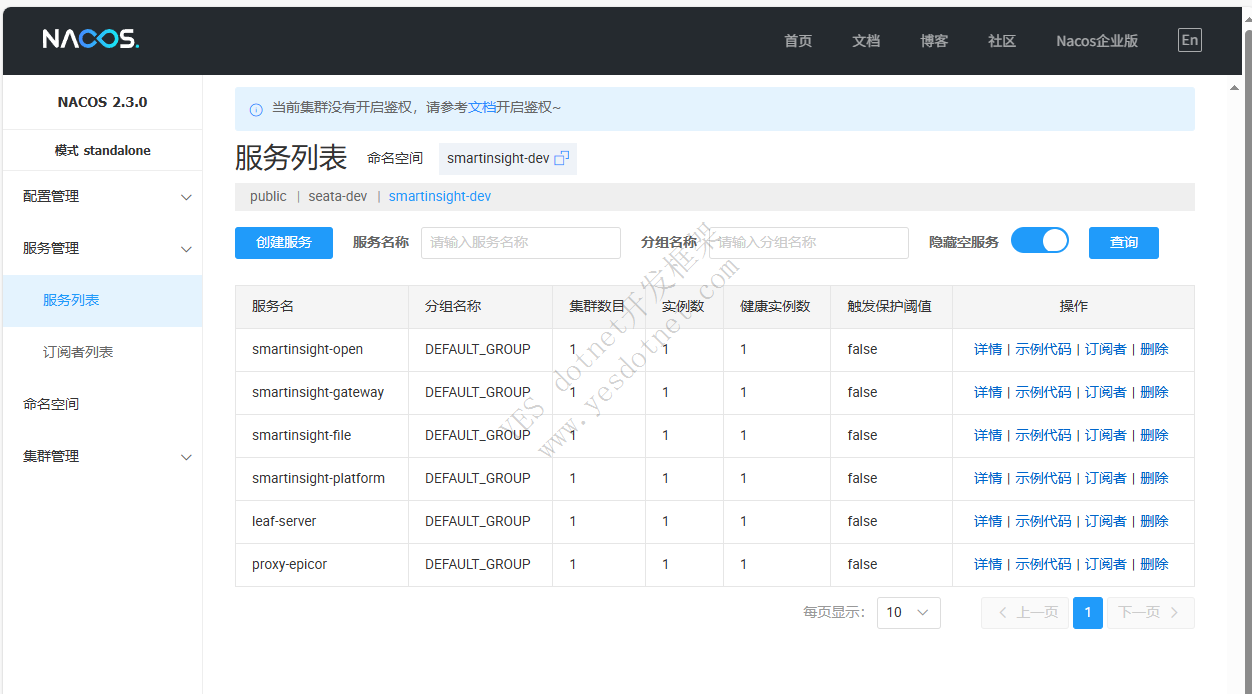Image resolution: width=1252 pixels, height=694 pixels.
Task: Select the smartinsight-dev namespace tab
Action: pyautogui.click(x=440, y=197)
